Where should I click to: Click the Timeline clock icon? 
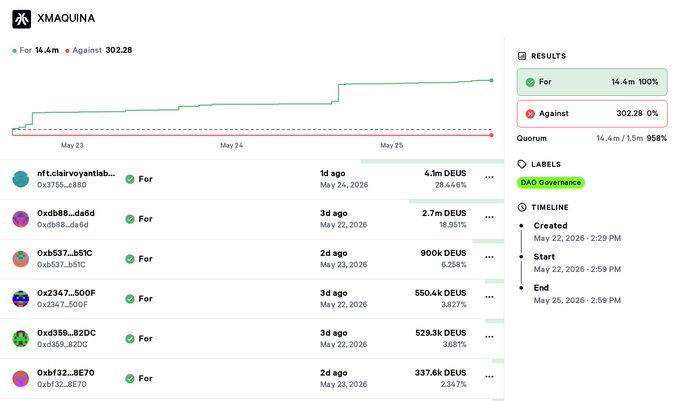click(522, 207)
